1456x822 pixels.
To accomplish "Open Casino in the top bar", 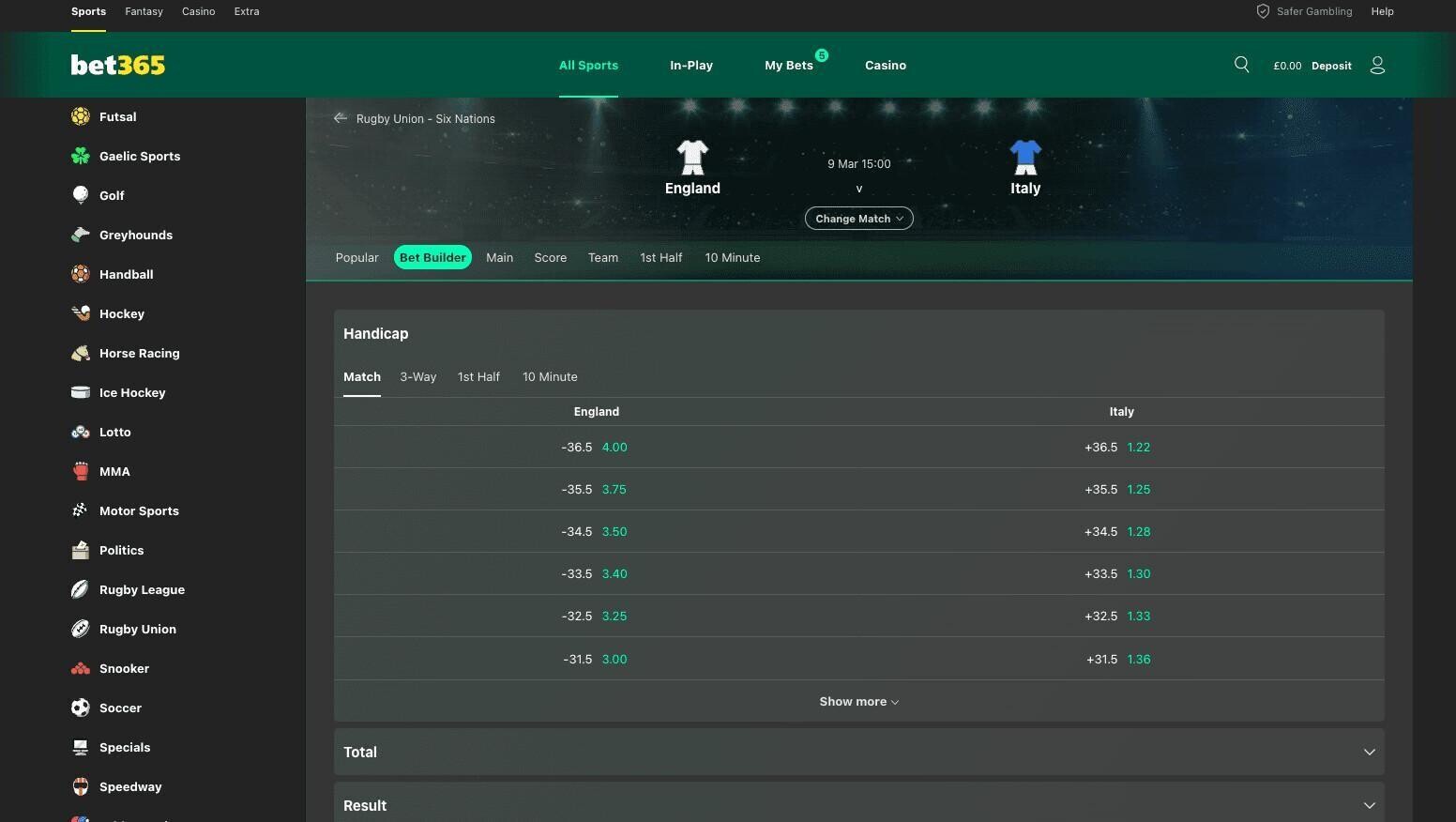I will 198,11.
